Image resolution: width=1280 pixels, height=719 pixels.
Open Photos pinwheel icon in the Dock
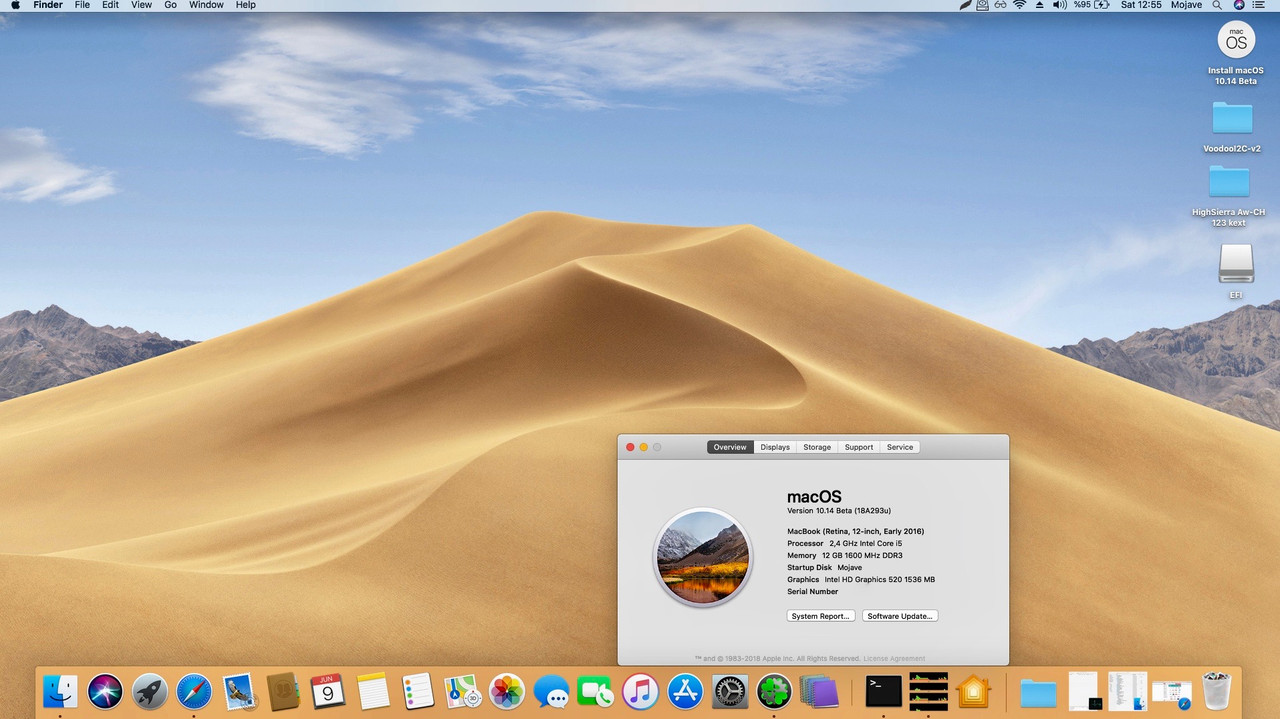click(507, 691)
